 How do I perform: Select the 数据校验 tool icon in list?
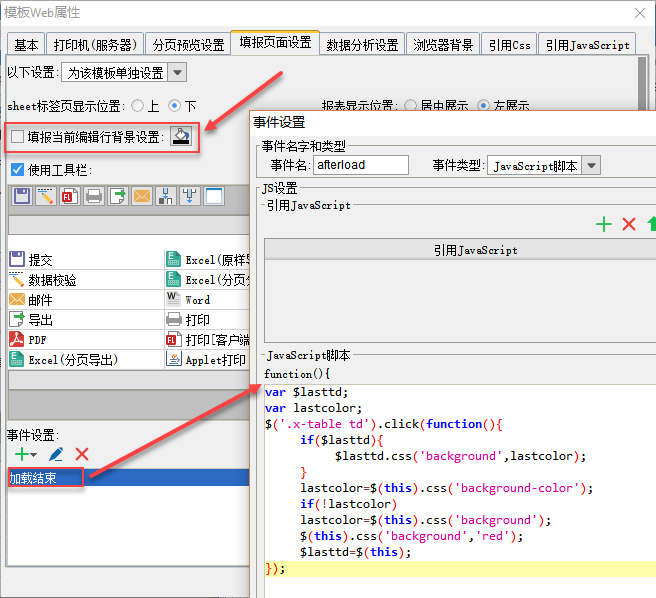pyautogui.click(x=17, y=279)
